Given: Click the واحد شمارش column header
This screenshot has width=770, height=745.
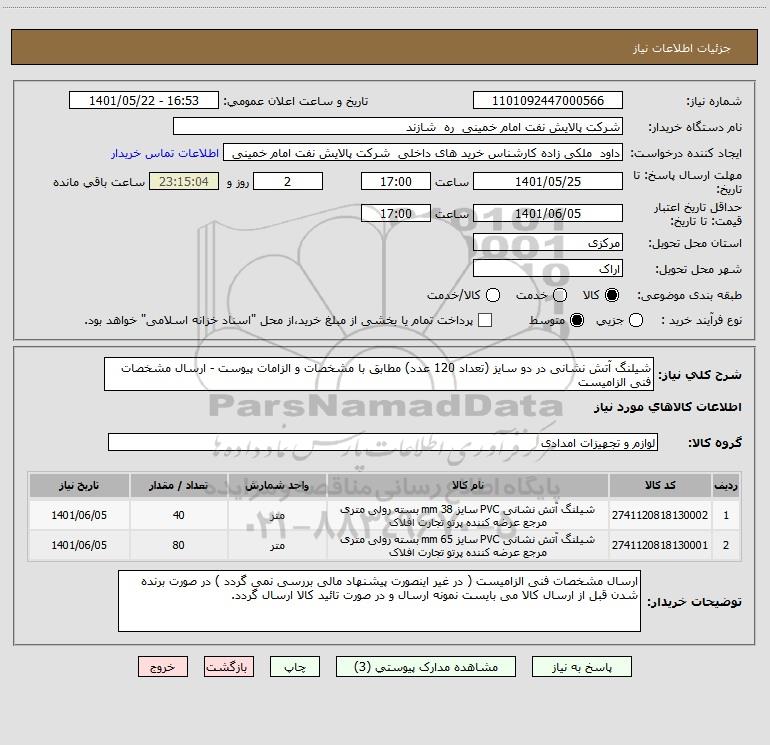Looking at the screenshot, I should point(277,486).
